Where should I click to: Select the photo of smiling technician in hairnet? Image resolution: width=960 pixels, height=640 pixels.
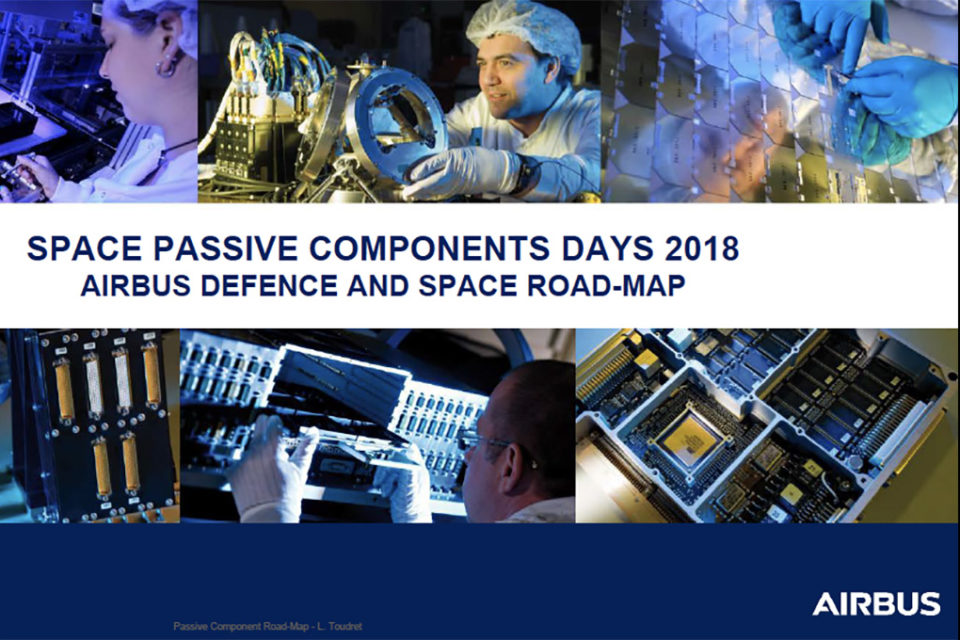[399, 101]
